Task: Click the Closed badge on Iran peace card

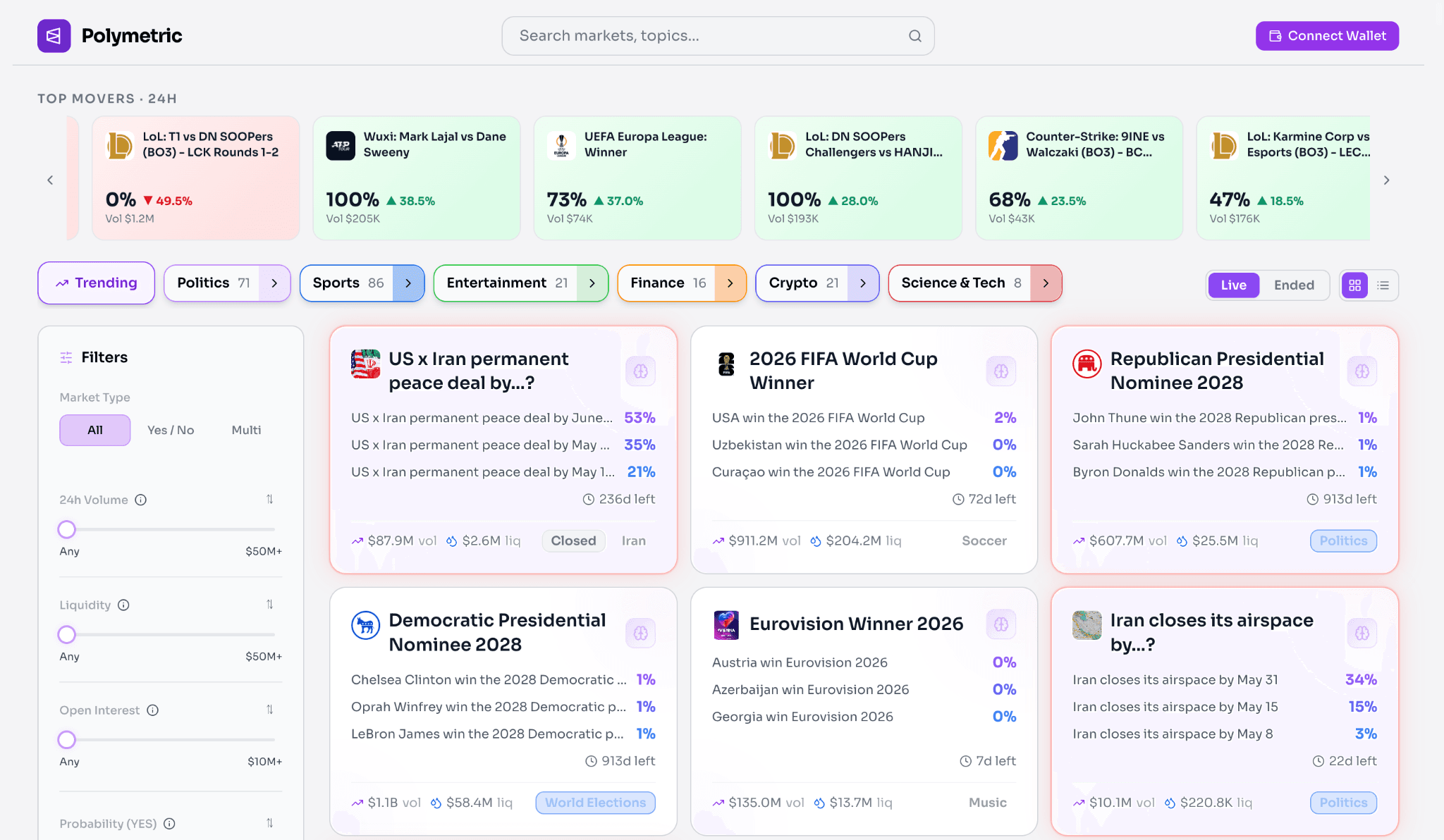Action: (x=573, y=541)
